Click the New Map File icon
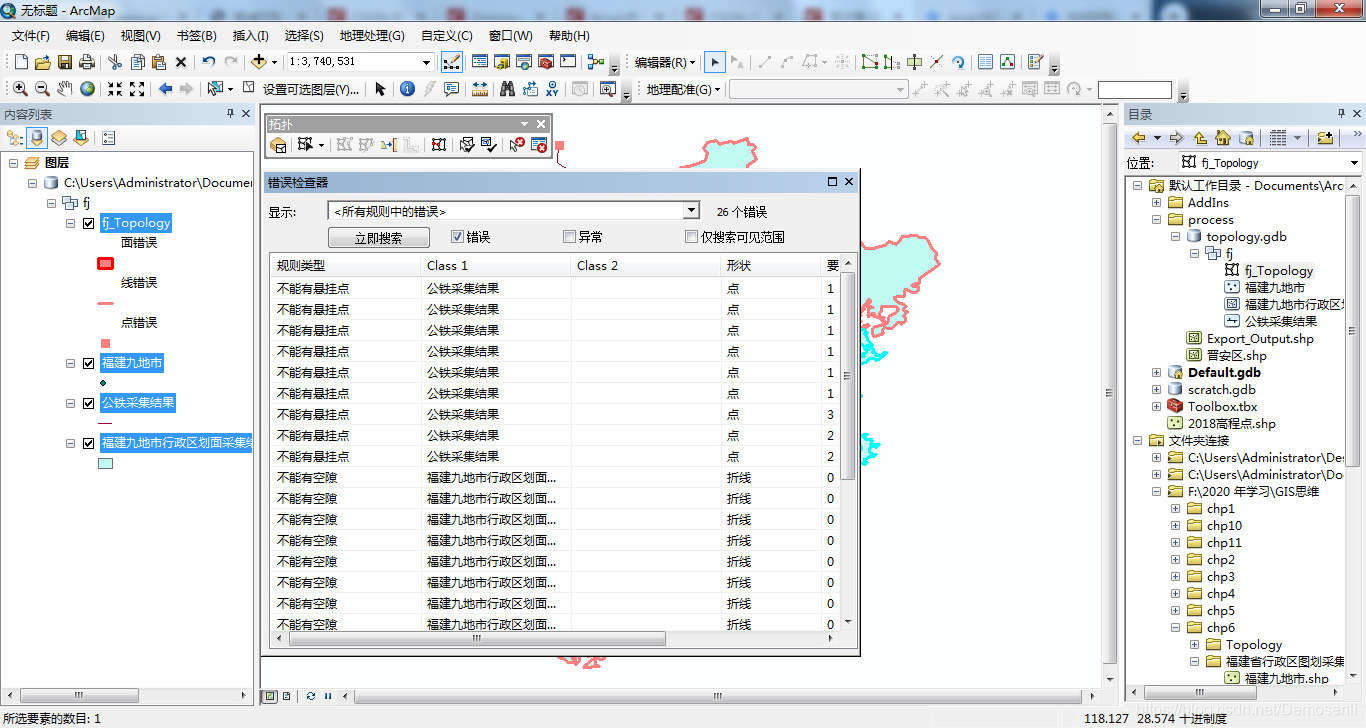 click(x=21, y=62)
